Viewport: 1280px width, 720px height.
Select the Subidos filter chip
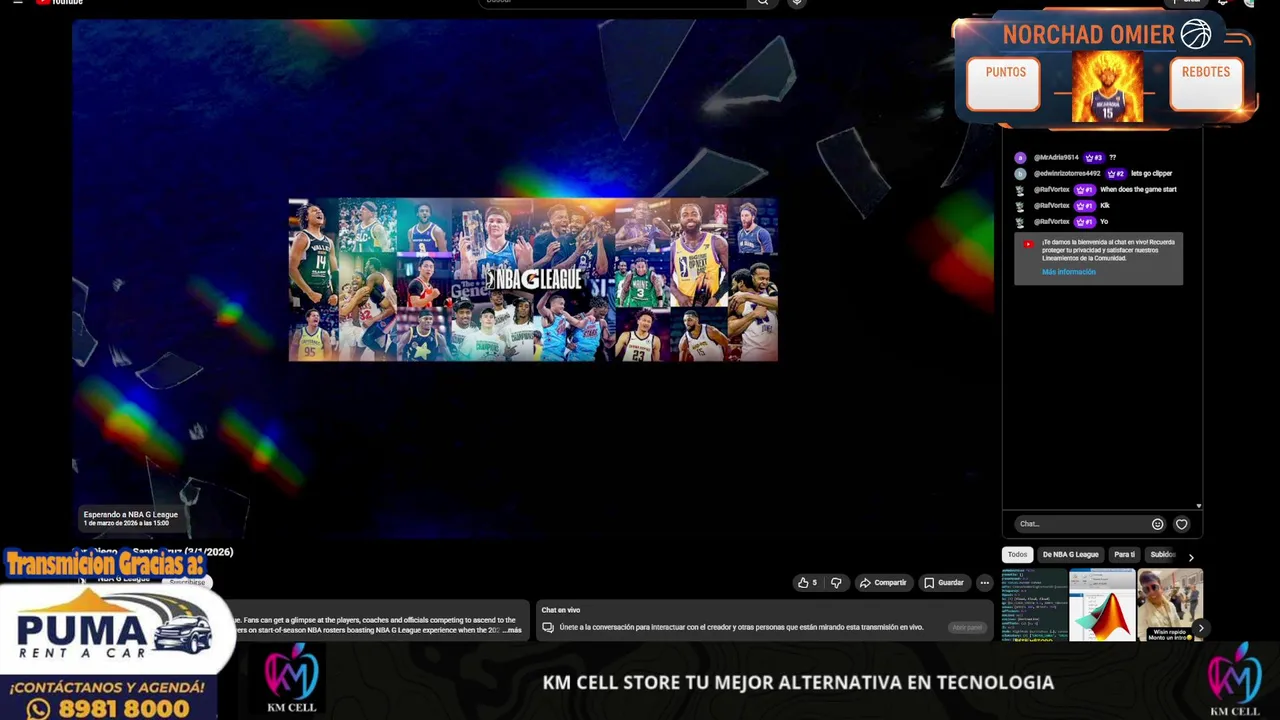pyautogui.click(x=1163, y=555)
